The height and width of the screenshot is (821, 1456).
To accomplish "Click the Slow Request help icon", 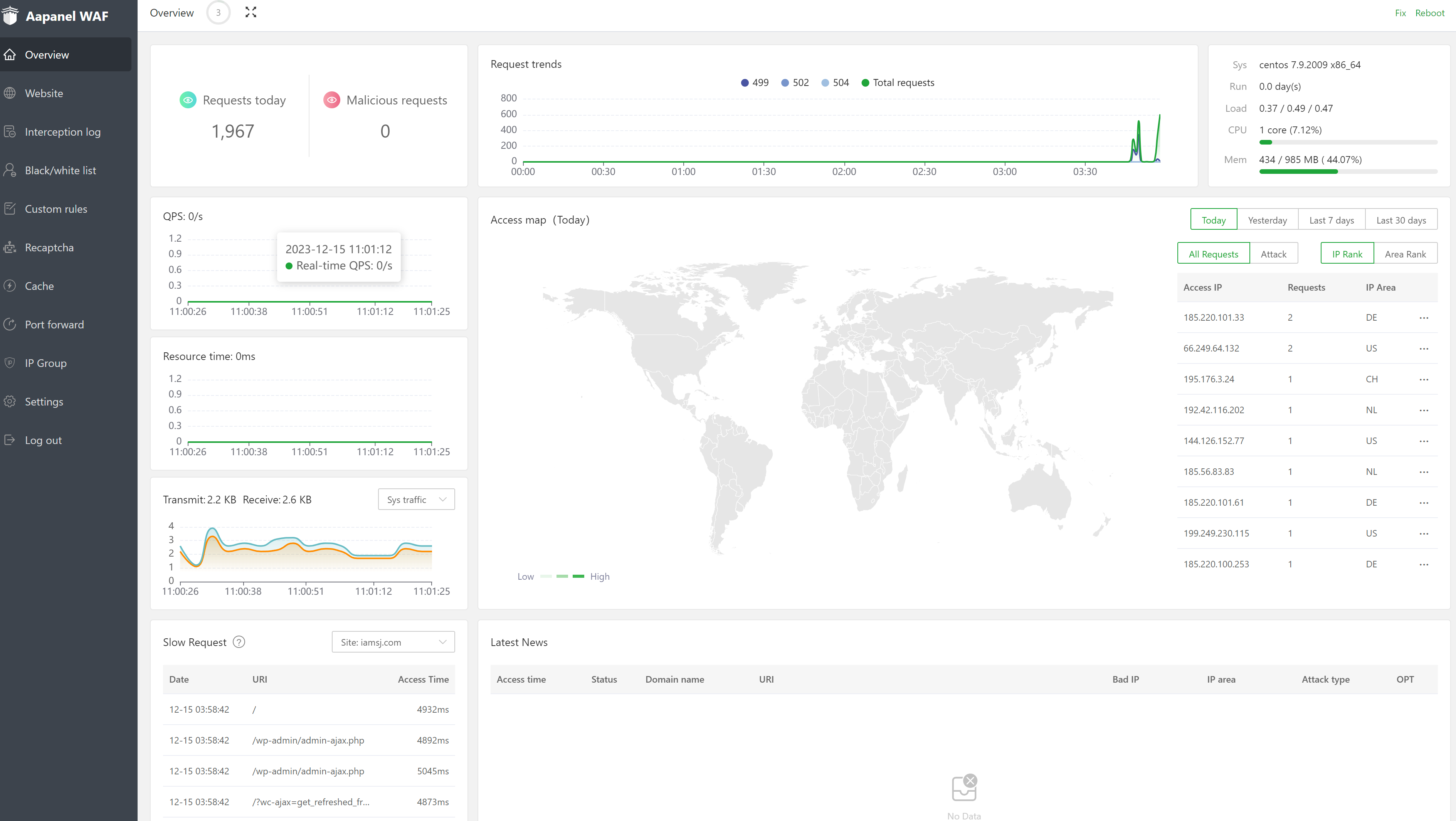I will (239, 642).
